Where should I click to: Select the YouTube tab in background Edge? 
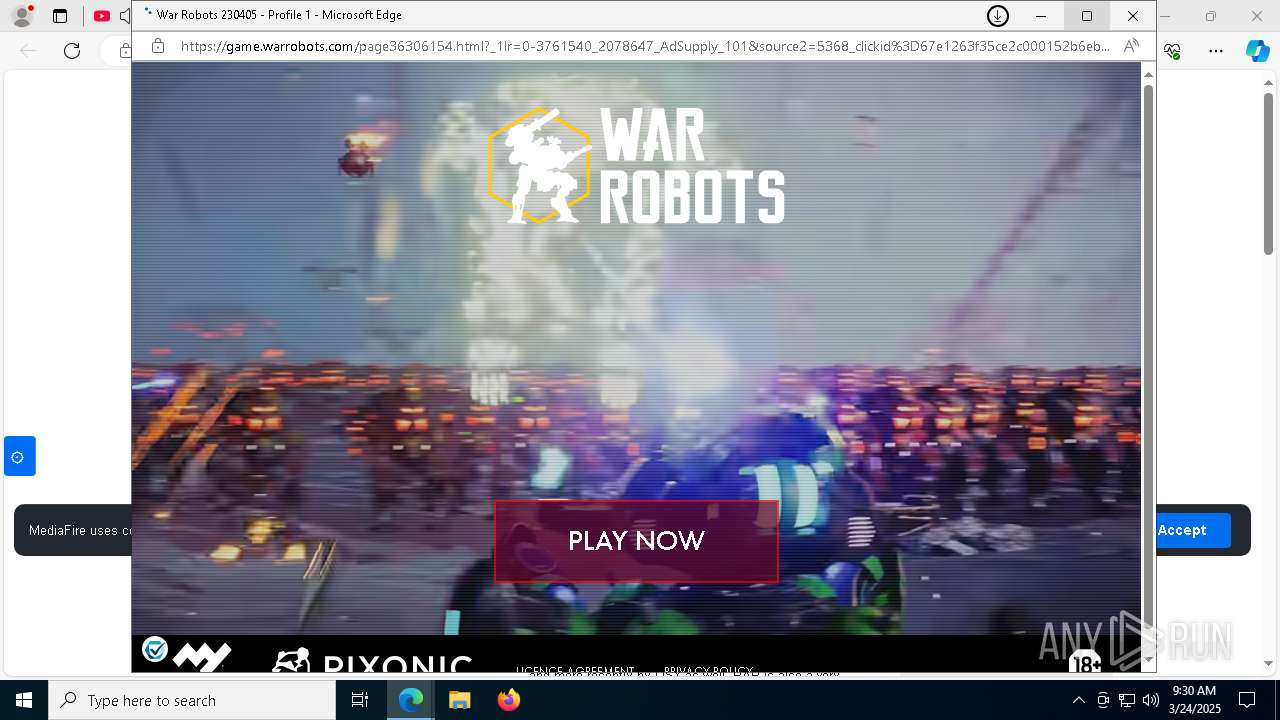(x=102, y=16)
